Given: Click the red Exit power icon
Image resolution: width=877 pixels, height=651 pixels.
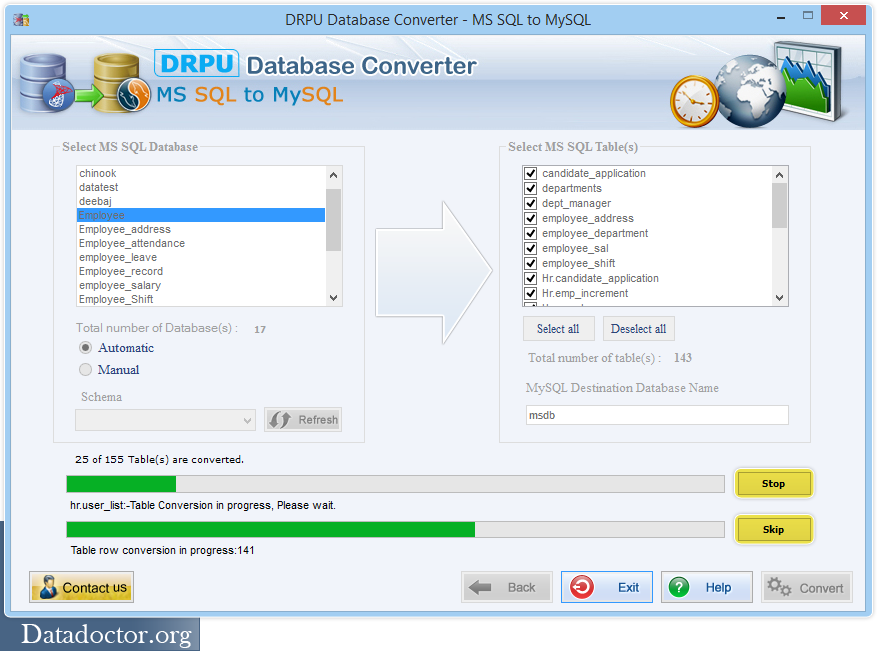Looking at the screenshot, I should (582, 587).
